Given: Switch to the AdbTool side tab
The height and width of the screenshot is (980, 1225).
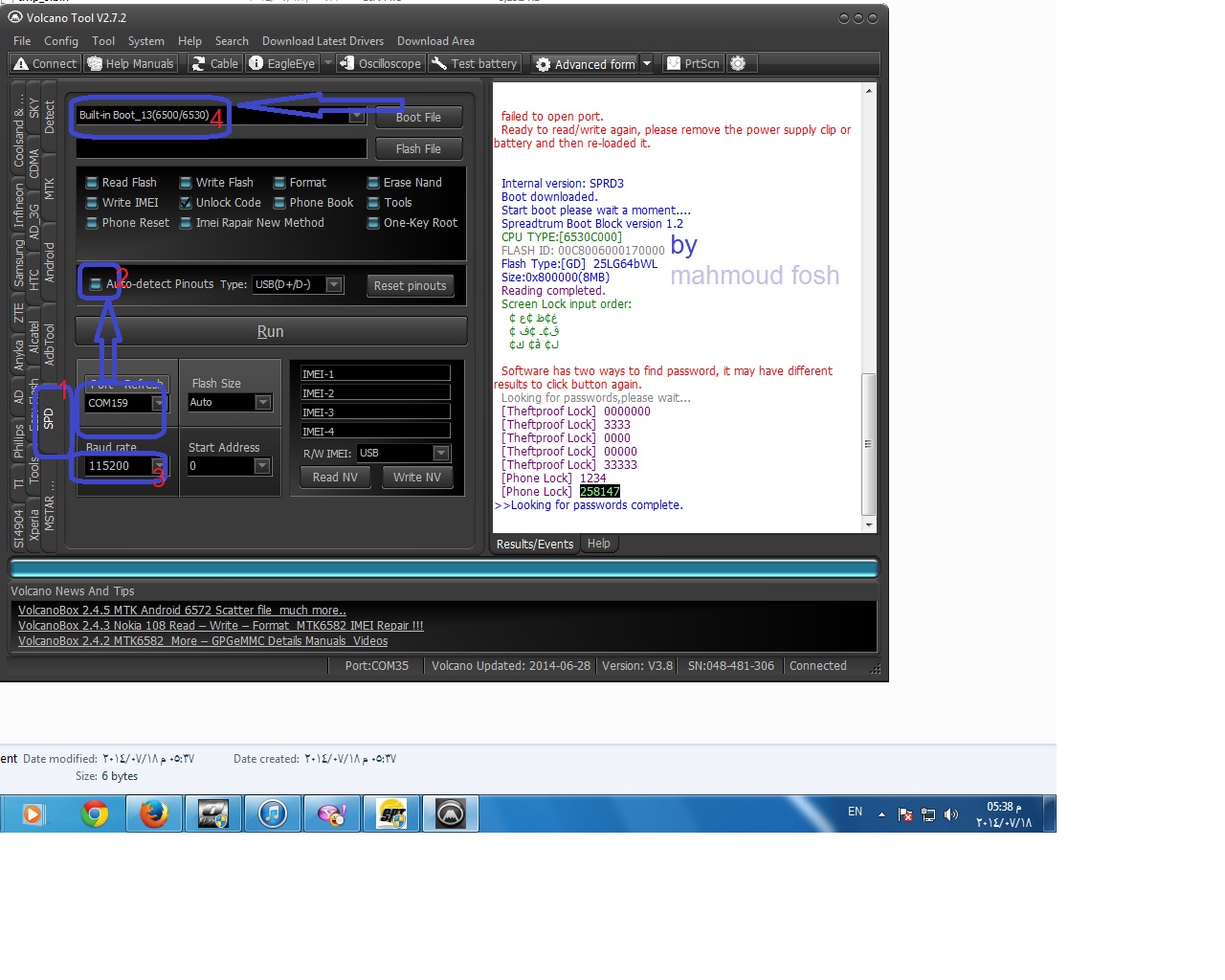Looking at the screenshot, I should point(49,344).
